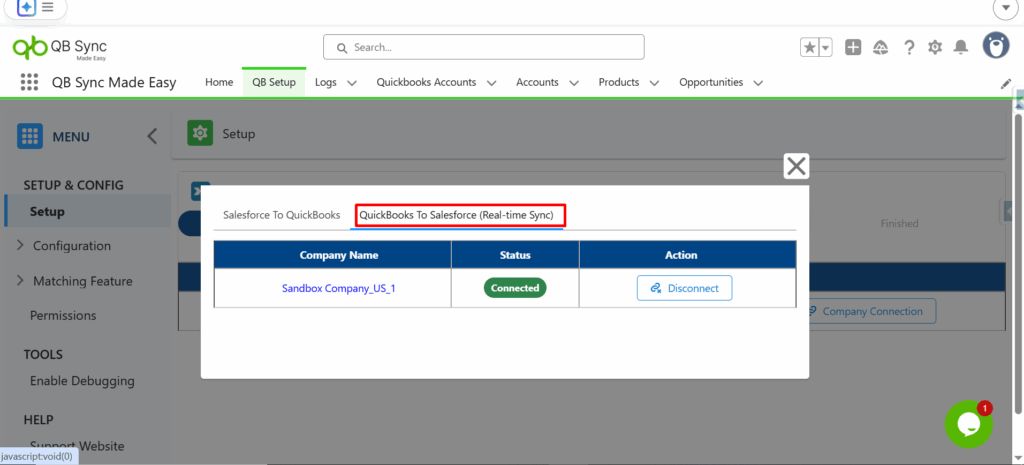Open the Notifications bell
The width and height of the screenshot is (1024, 465).
[x=961, y=47]
